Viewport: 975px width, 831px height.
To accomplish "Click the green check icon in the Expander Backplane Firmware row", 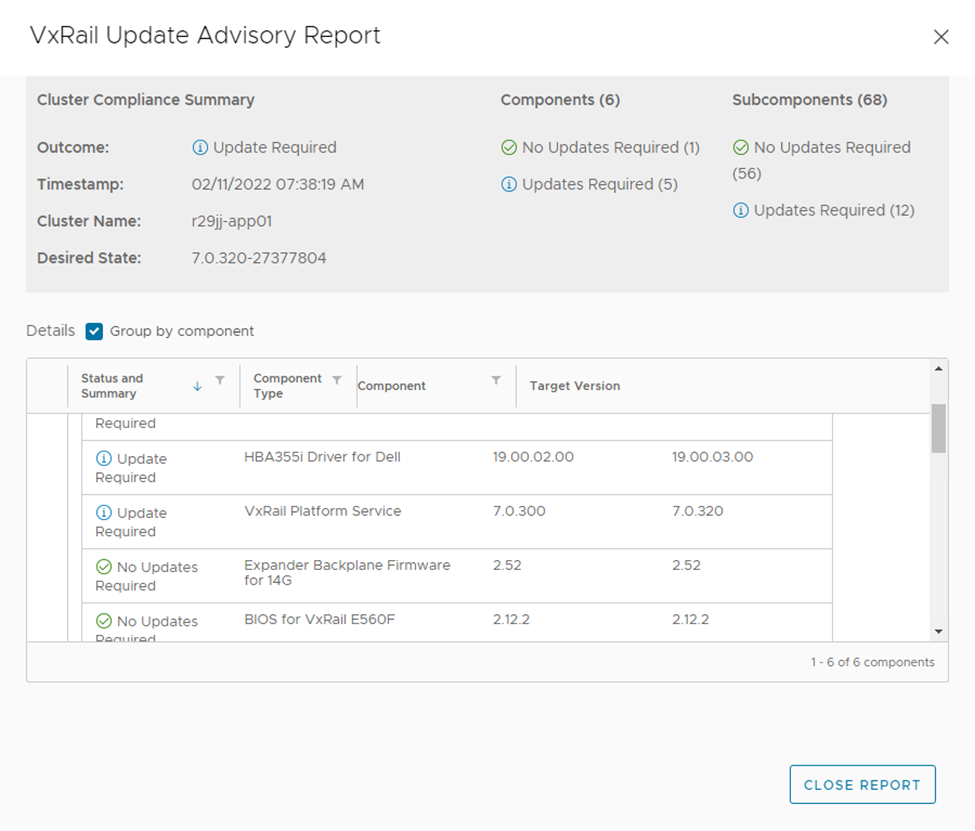I will coord(104,567).
